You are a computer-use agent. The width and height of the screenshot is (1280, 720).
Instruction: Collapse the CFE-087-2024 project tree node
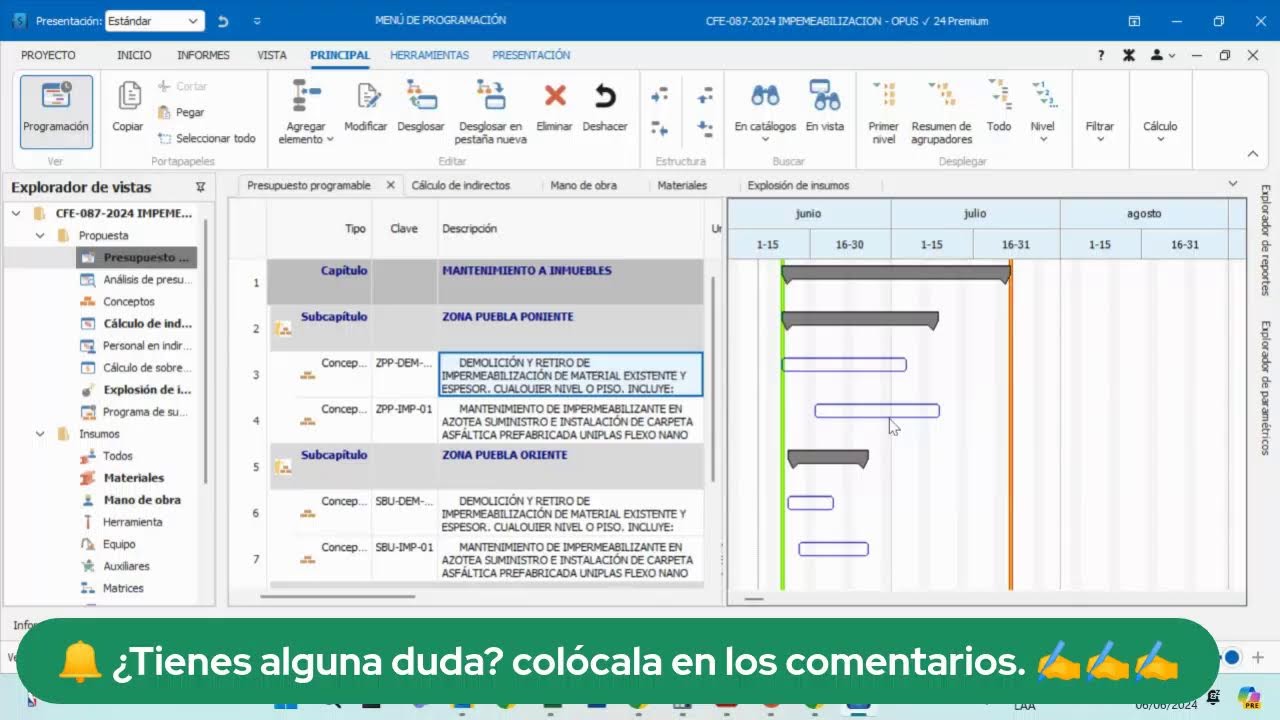[16, 213]
